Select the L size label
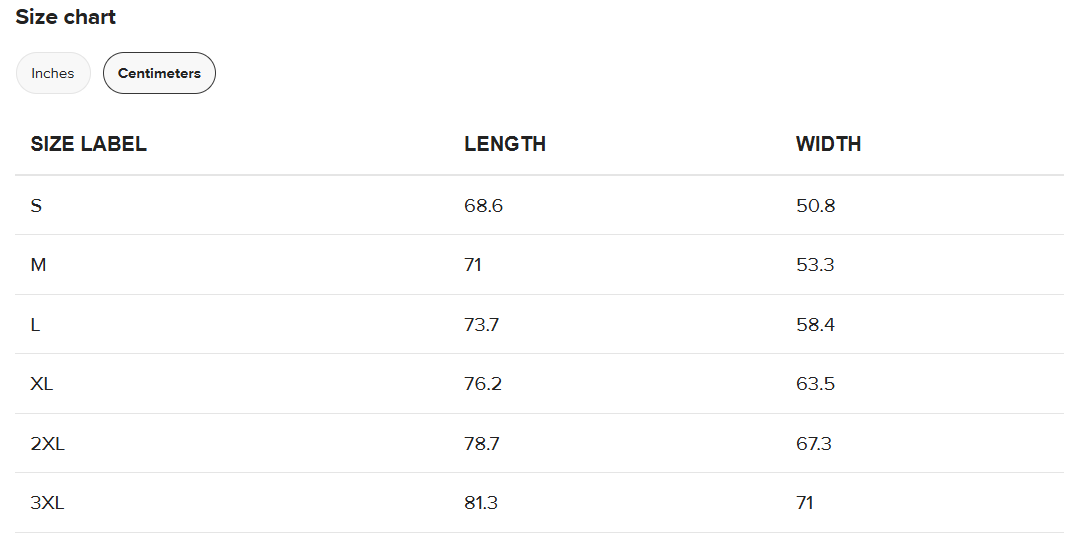The width and height of the screenshot is (1077, 542). tap(36, 325)
